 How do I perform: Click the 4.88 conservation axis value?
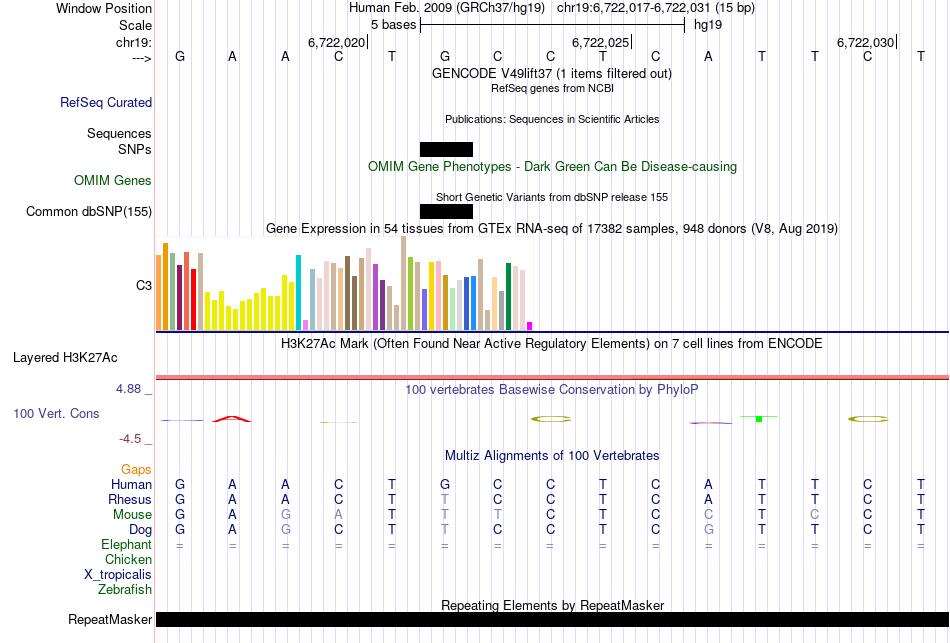tap(128, 389)
